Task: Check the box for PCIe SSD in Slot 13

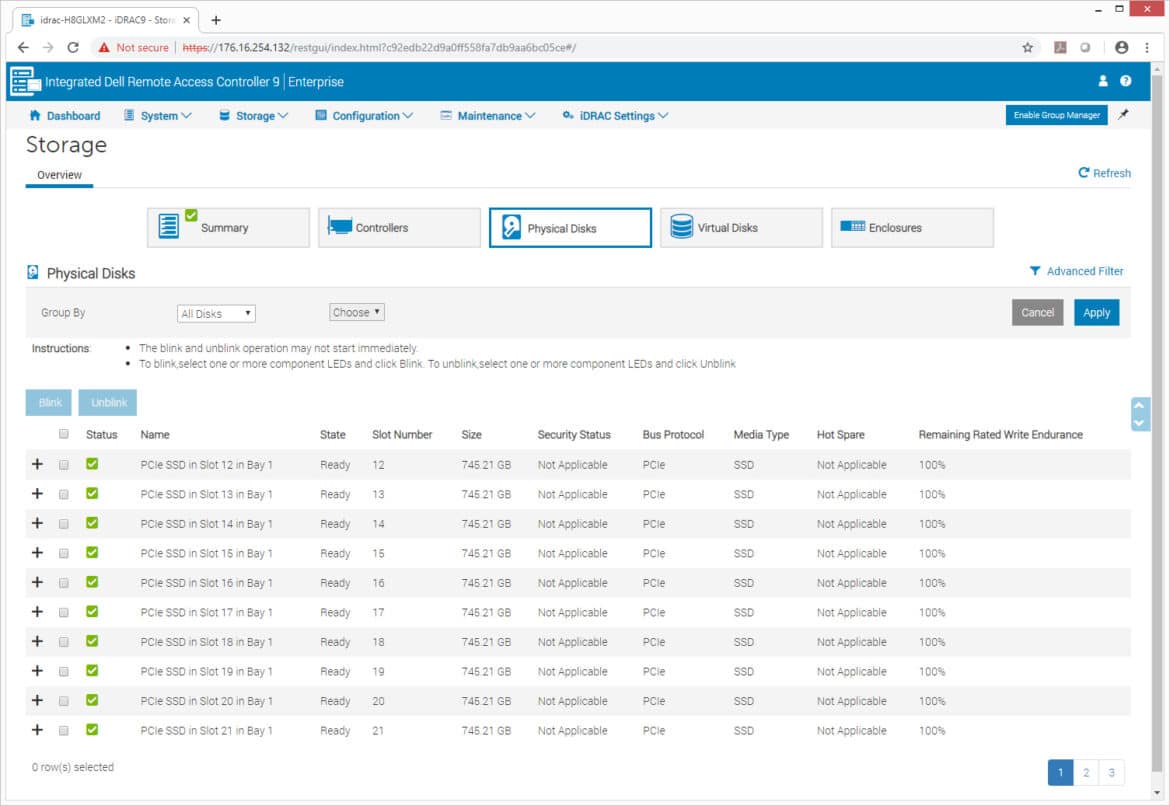Action: coord(63,495)
